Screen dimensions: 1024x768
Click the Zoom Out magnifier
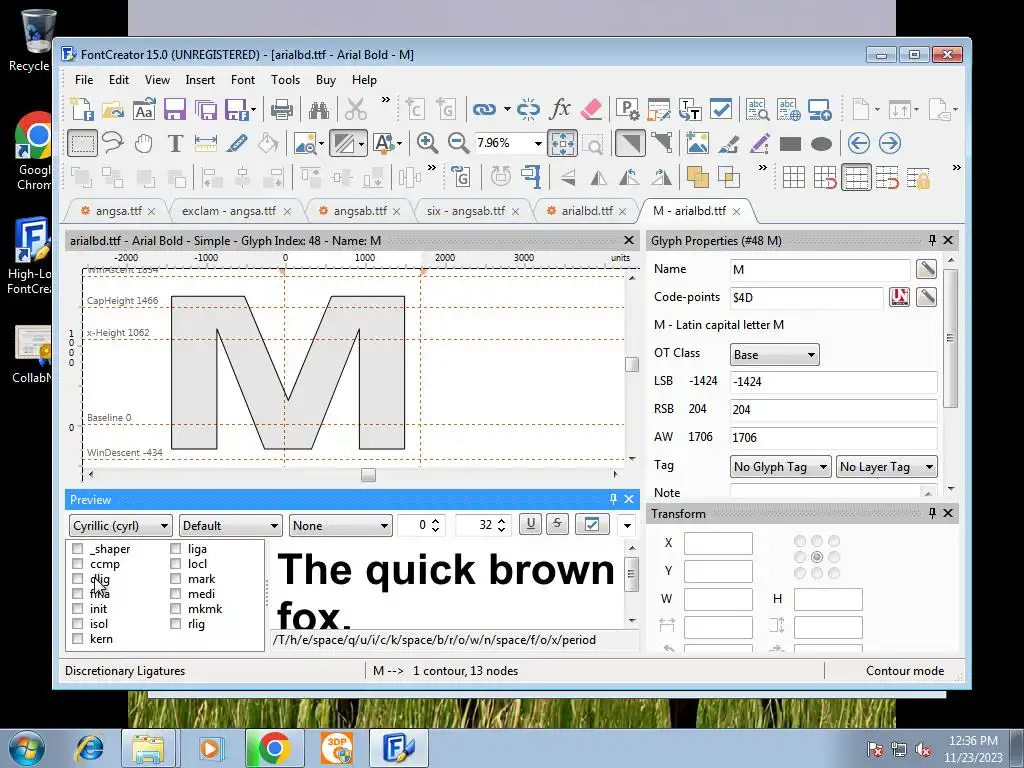click(x=458, y=143)
